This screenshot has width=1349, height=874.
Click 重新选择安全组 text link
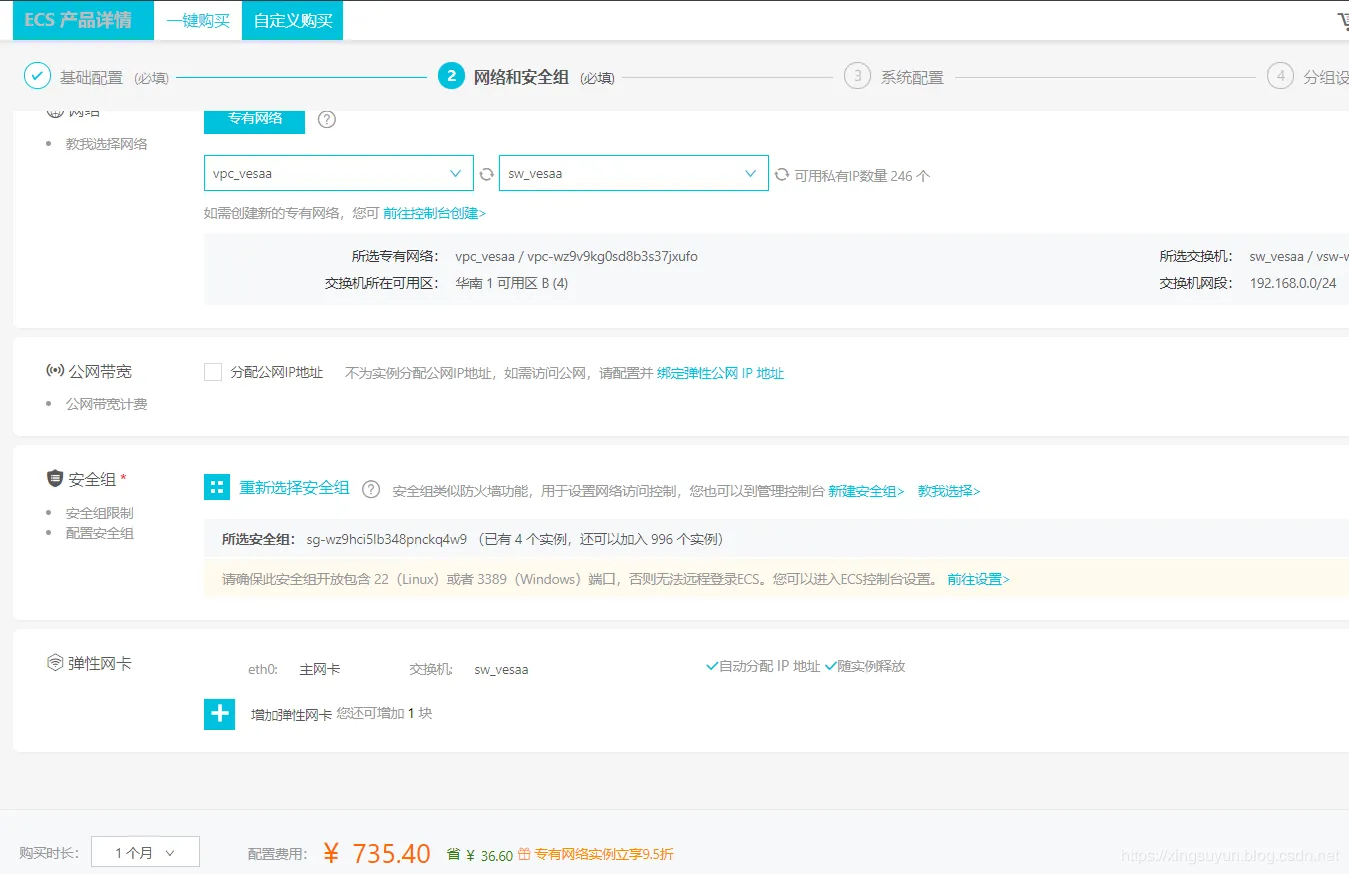pyautogui.click(x=294, y=488)
